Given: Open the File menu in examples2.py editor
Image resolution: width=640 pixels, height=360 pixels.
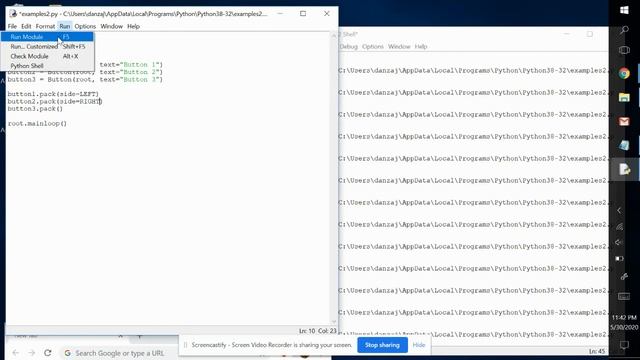Looking at the screenshot, I should click(12, 26).
